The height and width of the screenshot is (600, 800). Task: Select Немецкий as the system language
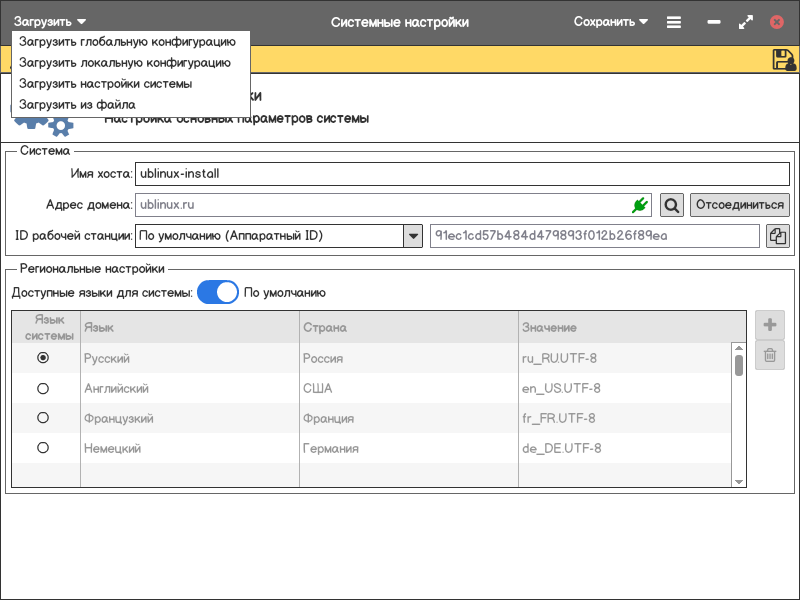tap(43, 448)
